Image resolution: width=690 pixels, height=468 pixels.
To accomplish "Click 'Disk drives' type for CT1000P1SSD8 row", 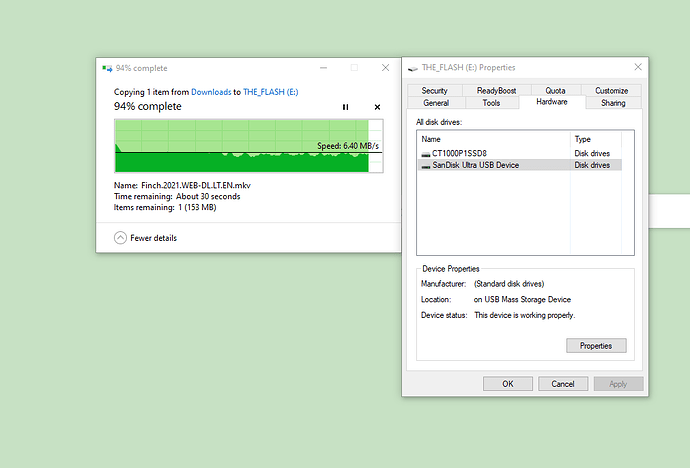I will (592, 153).
